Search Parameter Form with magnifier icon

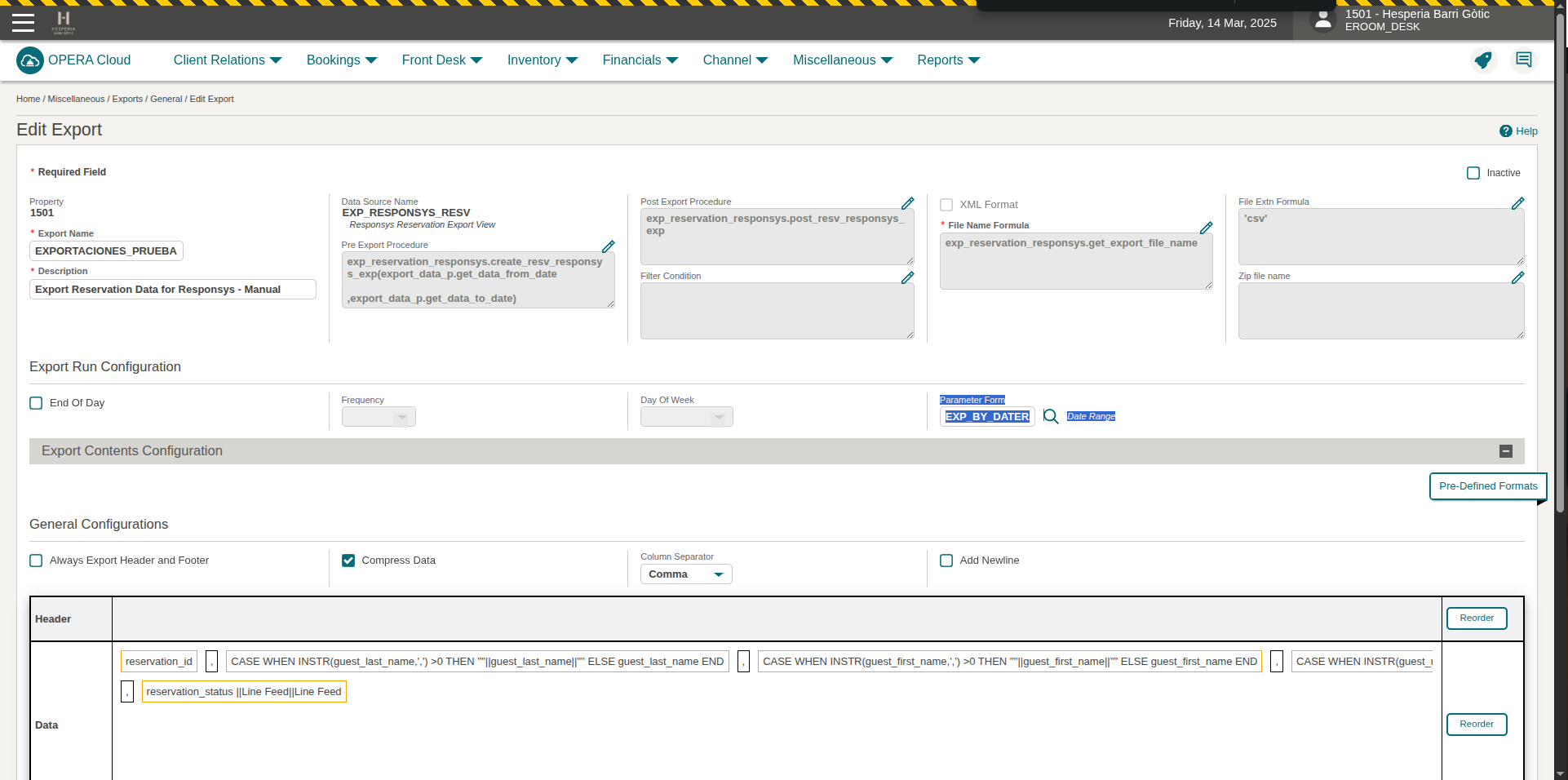(x=1051, y=417)
